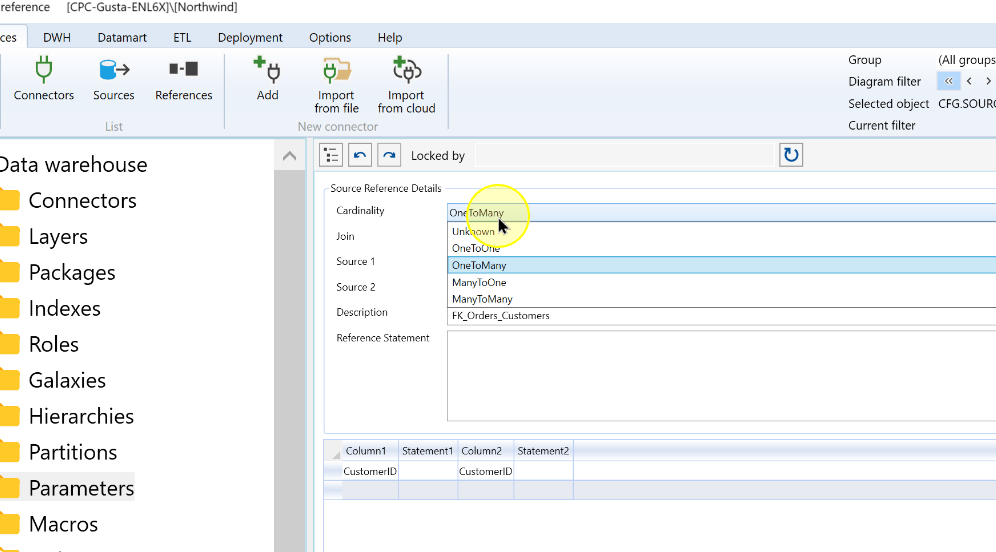Import connector from cloud
The width and height of the screenshot is (996, 552).
(407, 86)
